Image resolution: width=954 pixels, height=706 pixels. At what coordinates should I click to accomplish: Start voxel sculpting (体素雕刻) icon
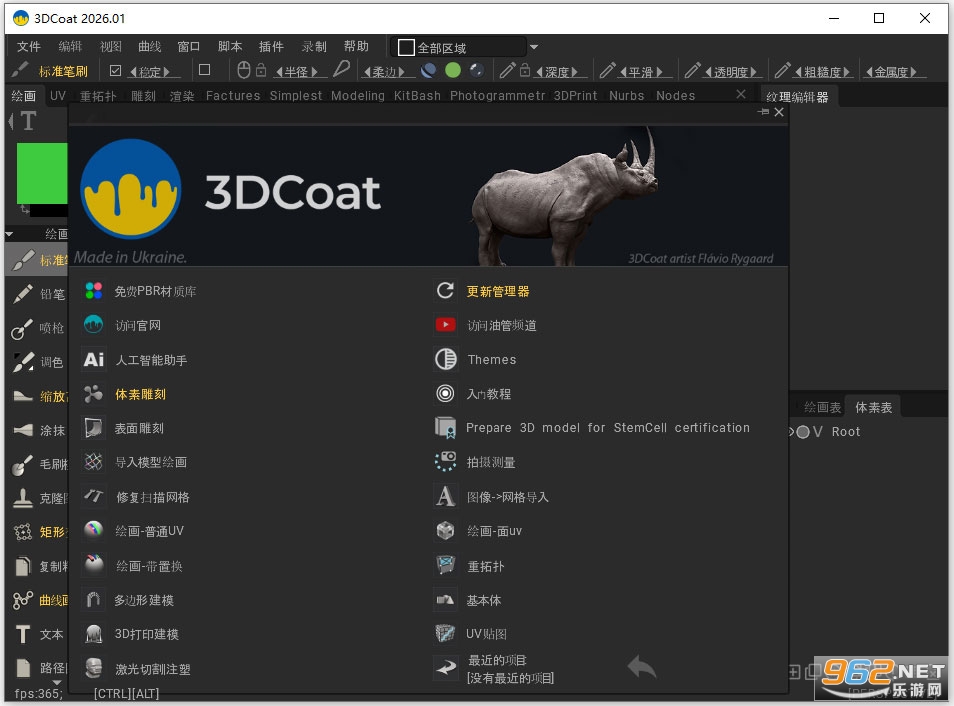(x=94, y=394)
